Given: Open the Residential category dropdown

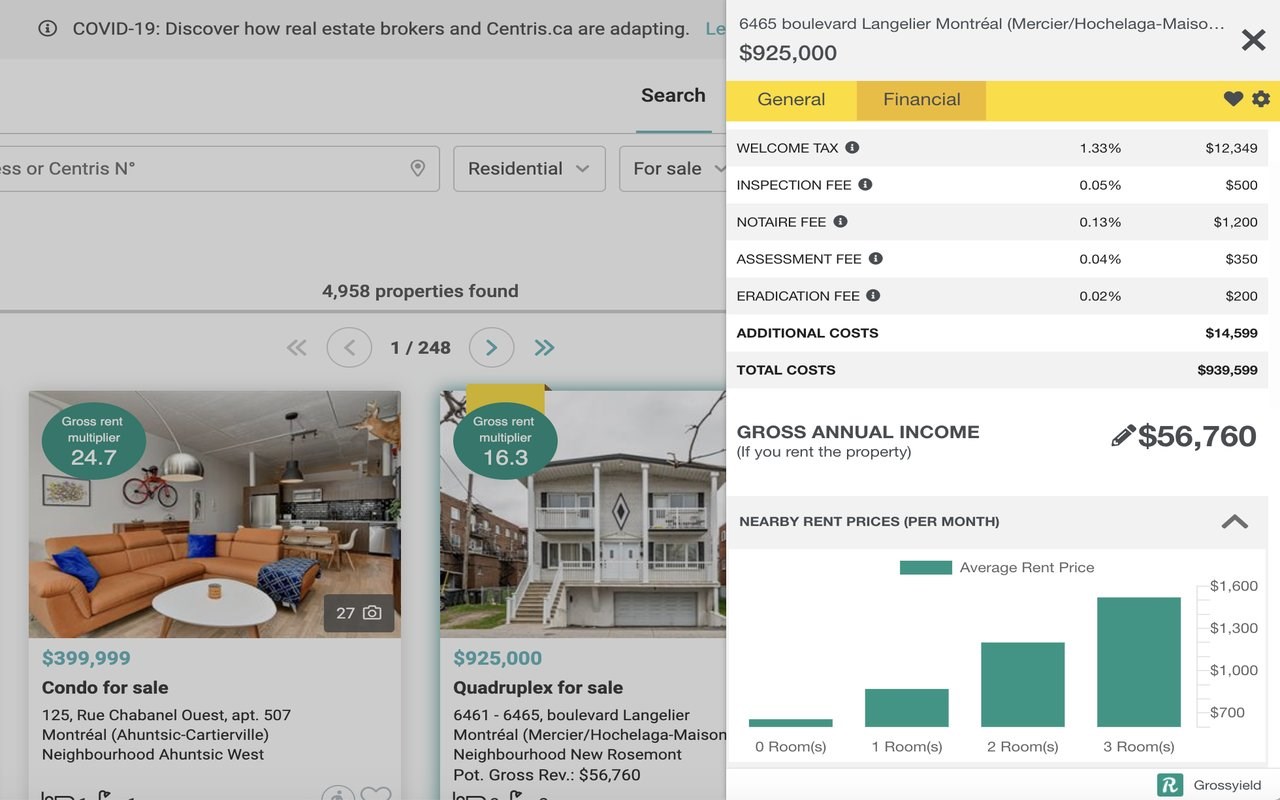Looking at the screenshot, I should (529, 168).
